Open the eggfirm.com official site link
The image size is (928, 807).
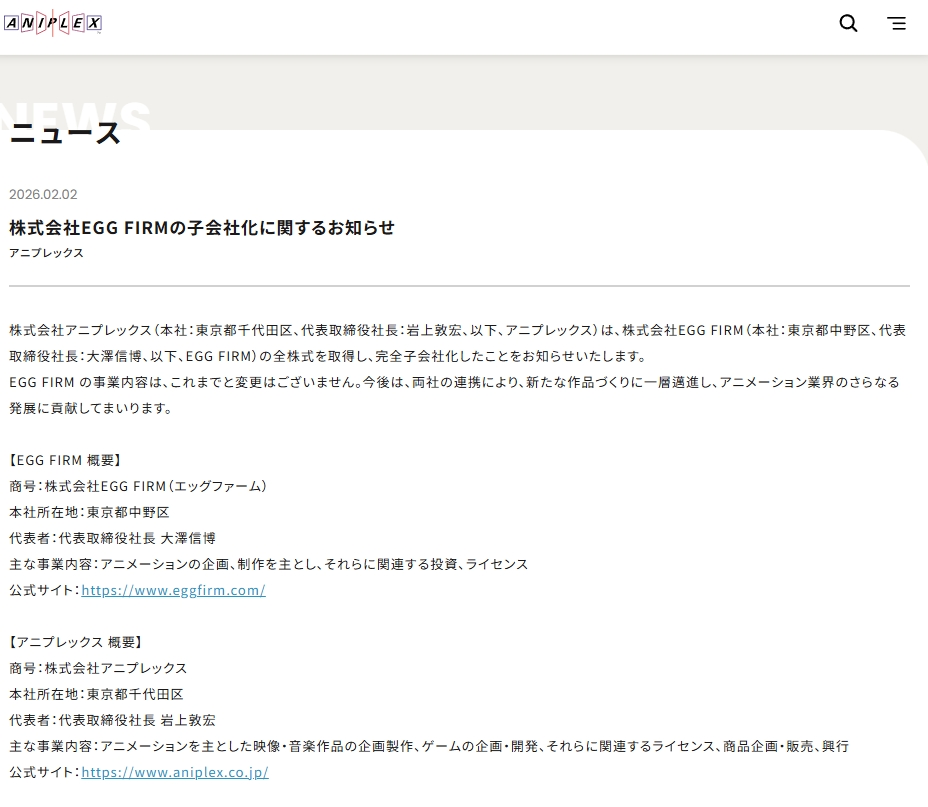tap(173, 590)
